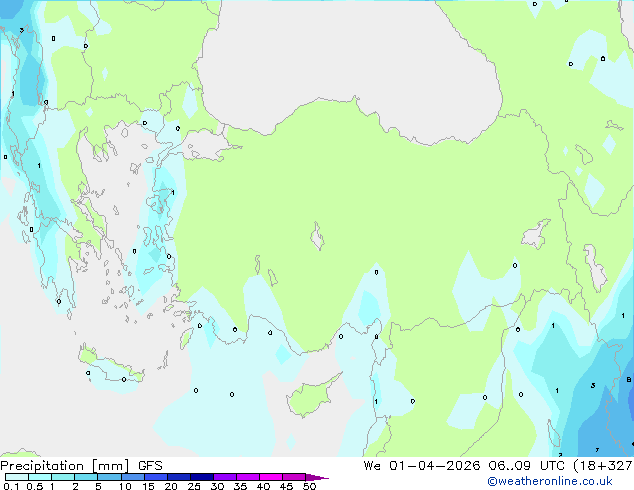Pick the 35–40 mm purple legend box

point(247,477)
